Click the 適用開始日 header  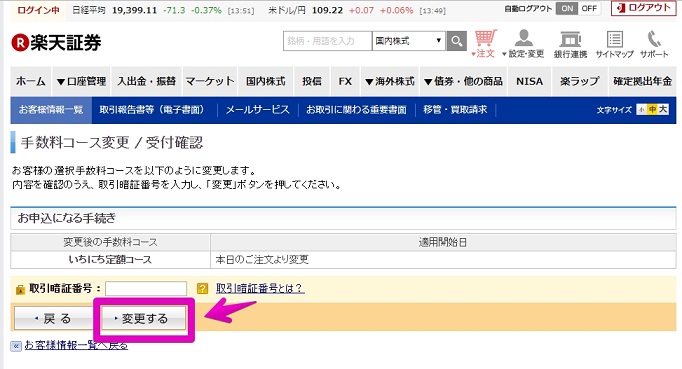click(x=443, y=242)
